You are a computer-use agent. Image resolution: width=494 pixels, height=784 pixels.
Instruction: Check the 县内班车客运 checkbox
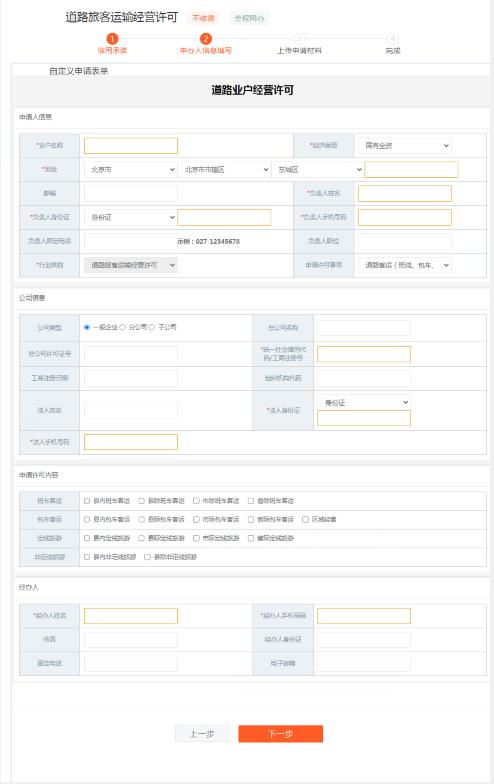point(87,500)
